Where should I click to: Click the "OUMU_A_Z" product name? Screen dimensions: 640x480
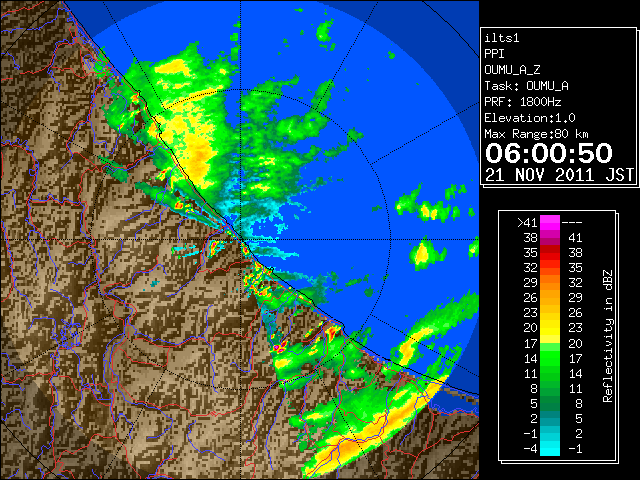click(512, 70)
